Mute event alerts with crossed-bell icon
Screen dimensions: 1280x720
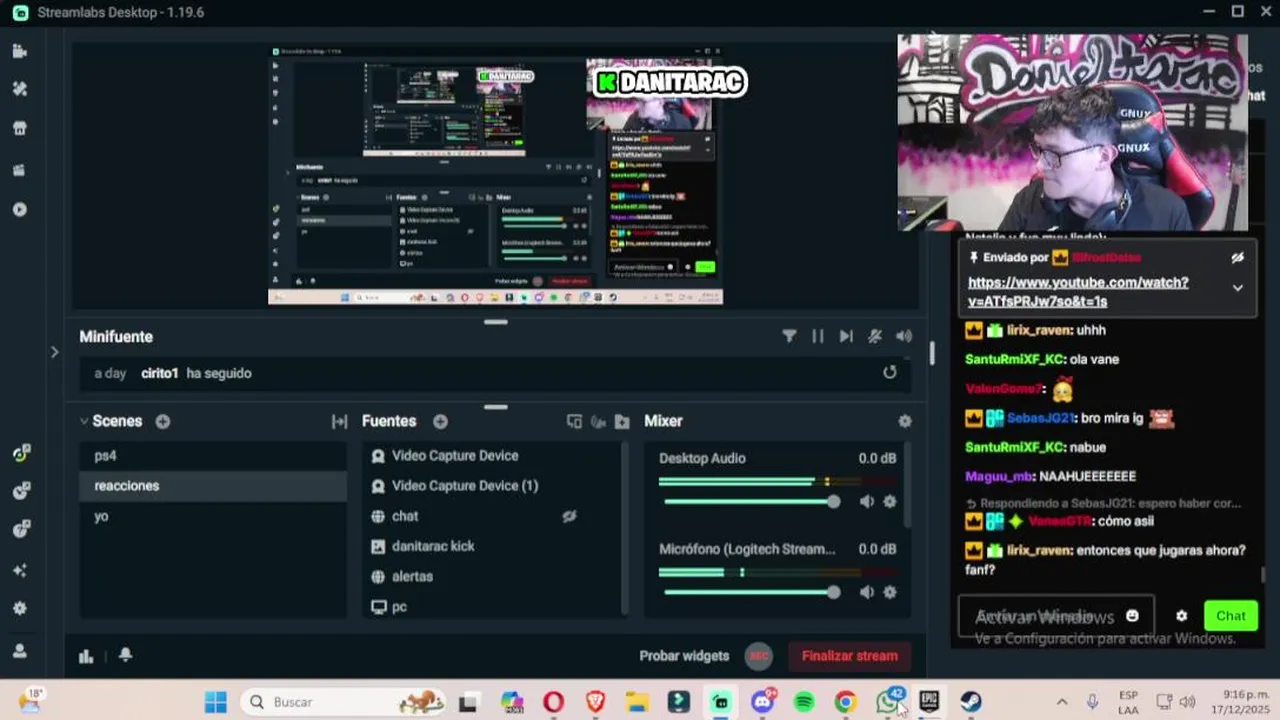[875, 337]
